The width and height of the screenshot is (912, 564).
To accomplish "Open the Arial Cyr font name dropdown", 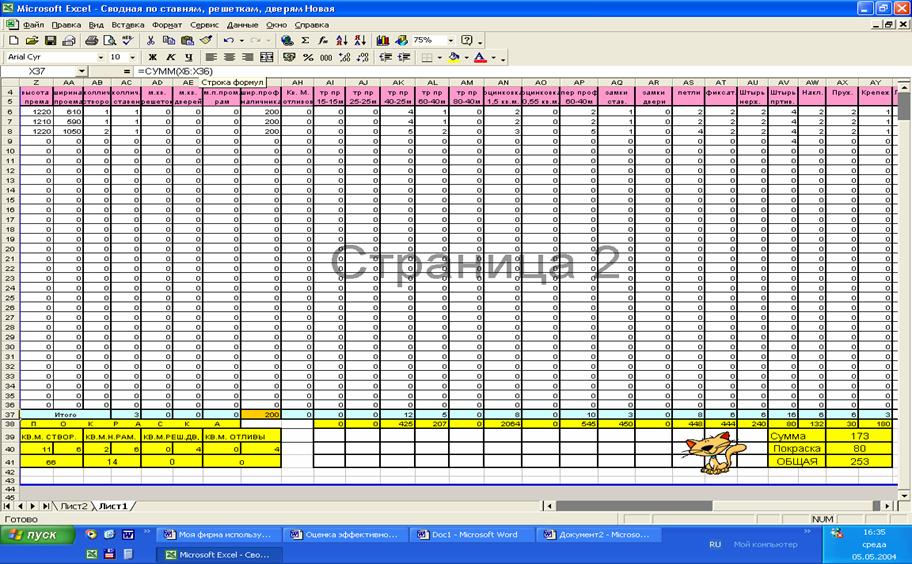I will (x=100, y=58).
